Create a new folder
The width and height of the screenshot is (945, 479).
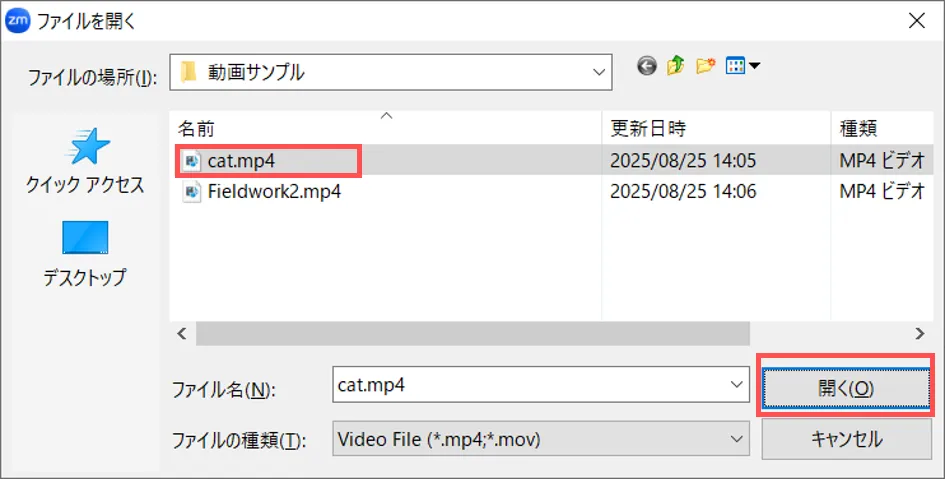tap(706, 67)
